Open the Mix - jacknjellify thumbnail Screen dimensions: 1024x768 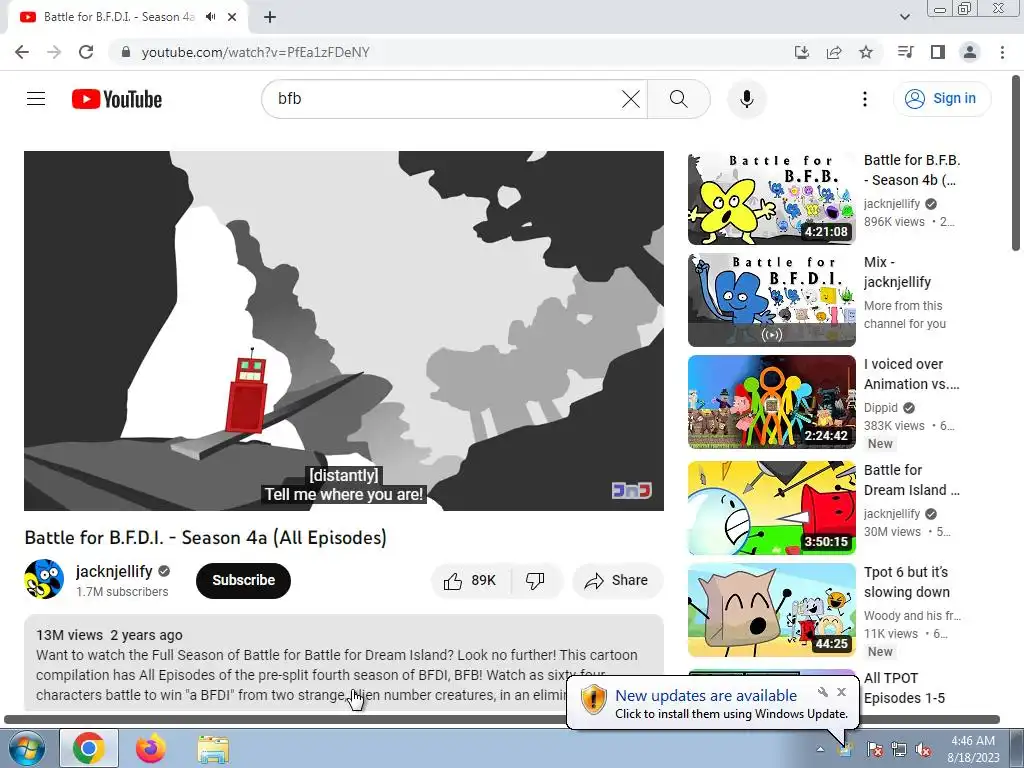tap(771, 300)
